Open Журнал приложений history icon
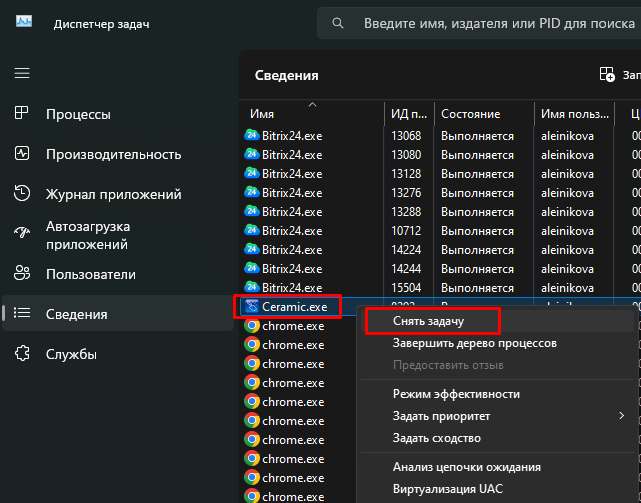This screenshot has height=503, width=641. [x=22, y=194]
